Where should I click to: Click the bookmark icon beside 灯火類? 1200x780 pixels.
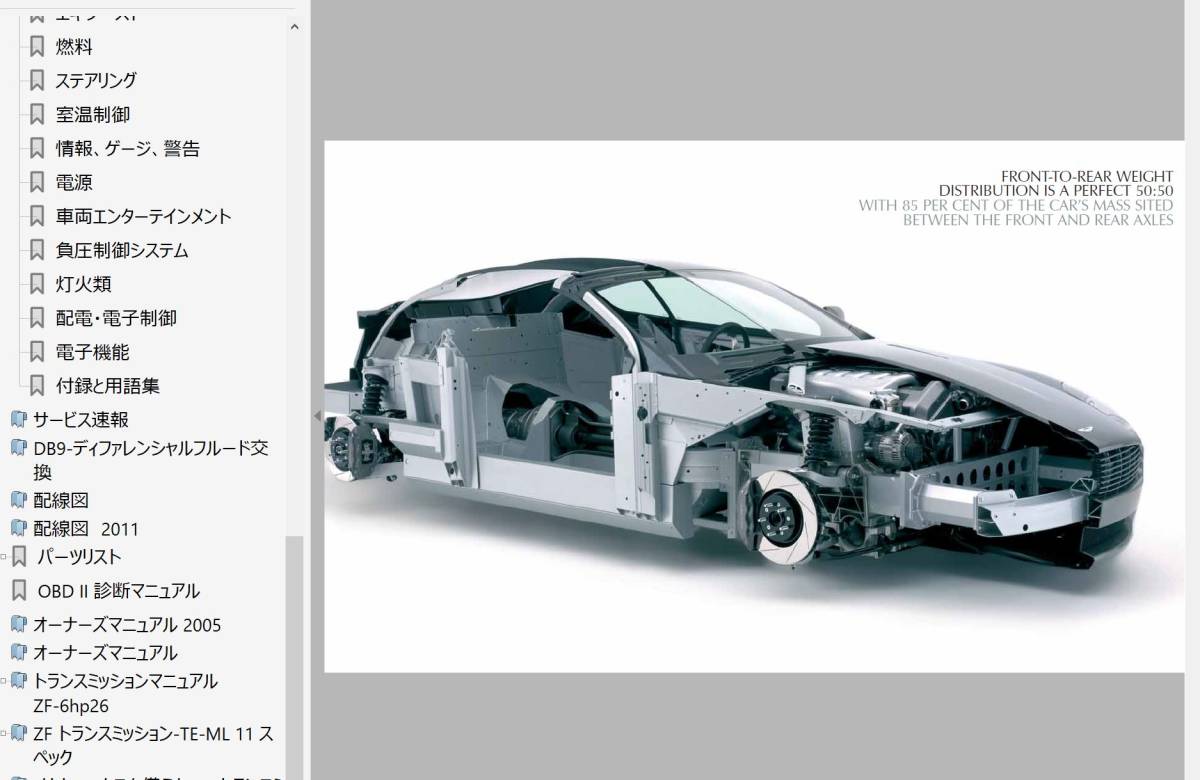(37, 284)
